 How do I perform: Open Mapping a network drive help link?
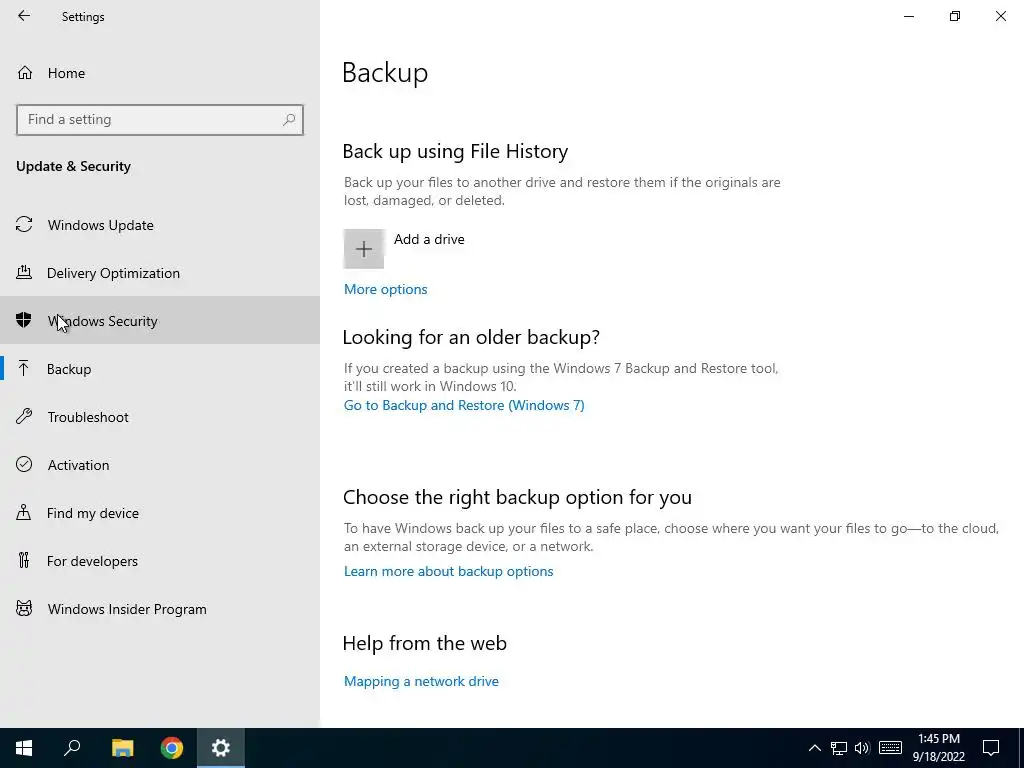[x=421, y=681]
